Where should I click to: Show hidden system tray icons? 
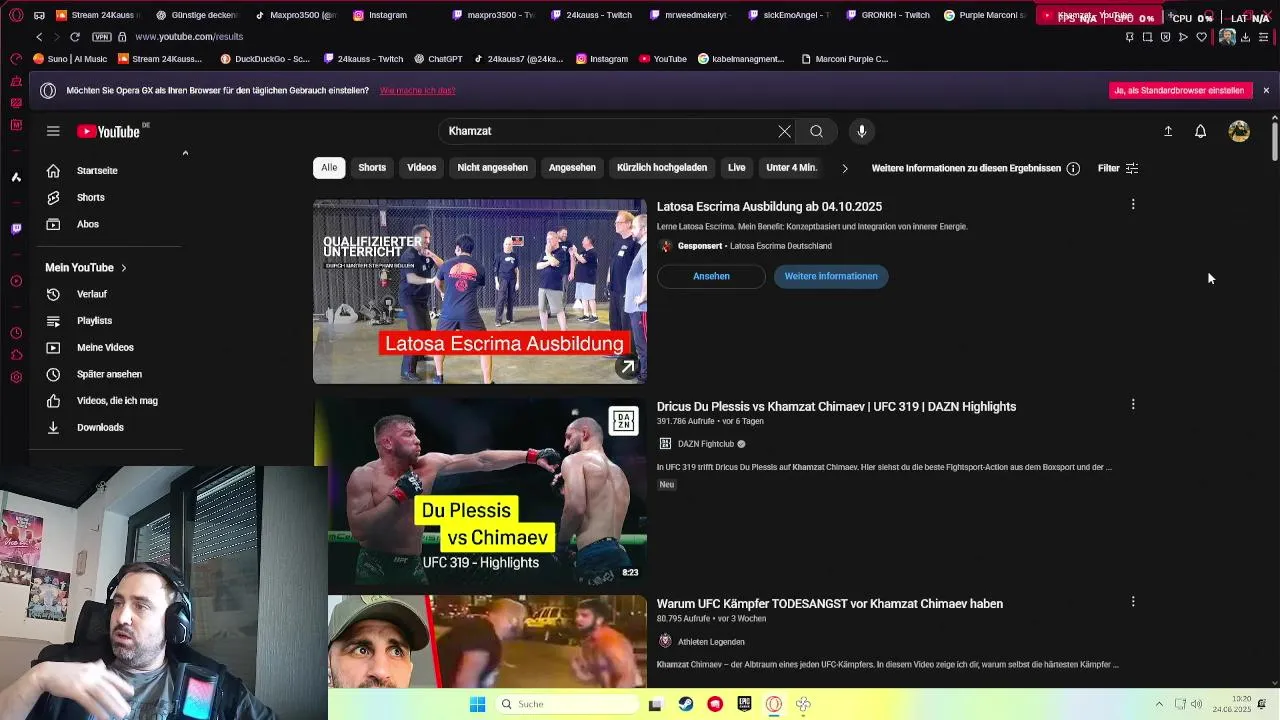tap(1159, 704)
